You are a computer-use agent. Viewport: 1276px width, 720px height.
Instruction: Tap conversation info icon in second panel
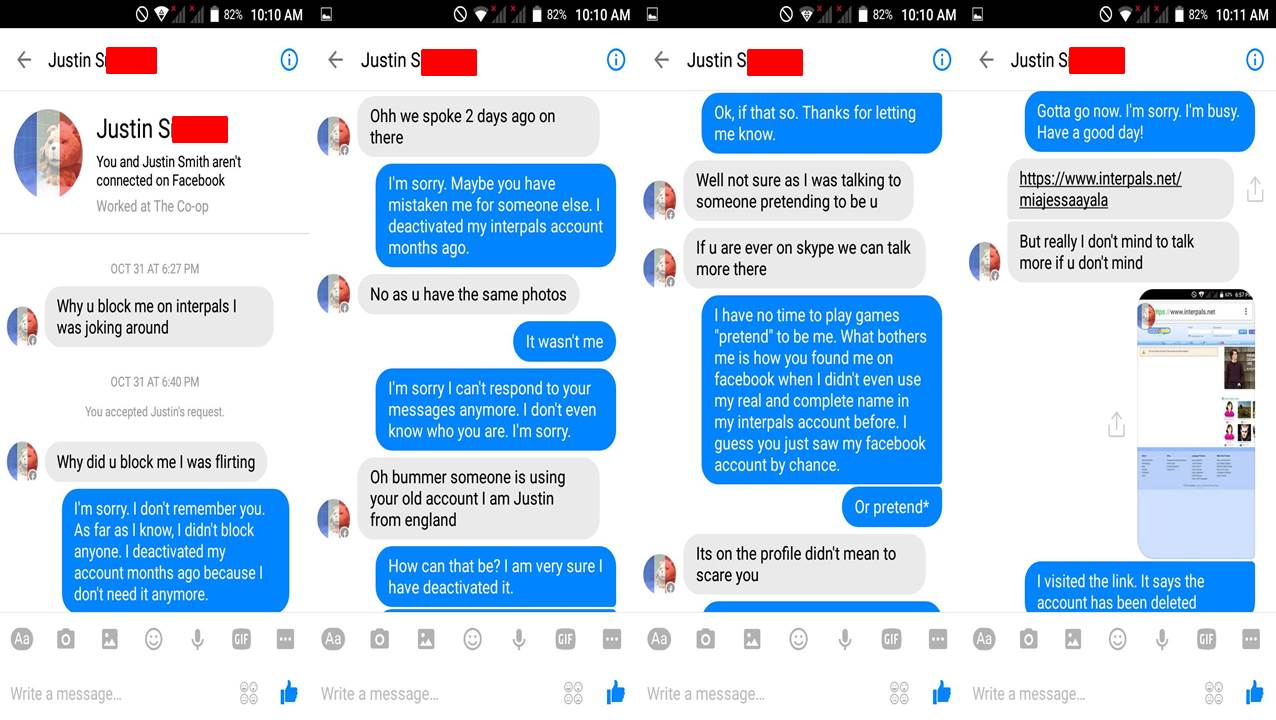click(616, 60)
